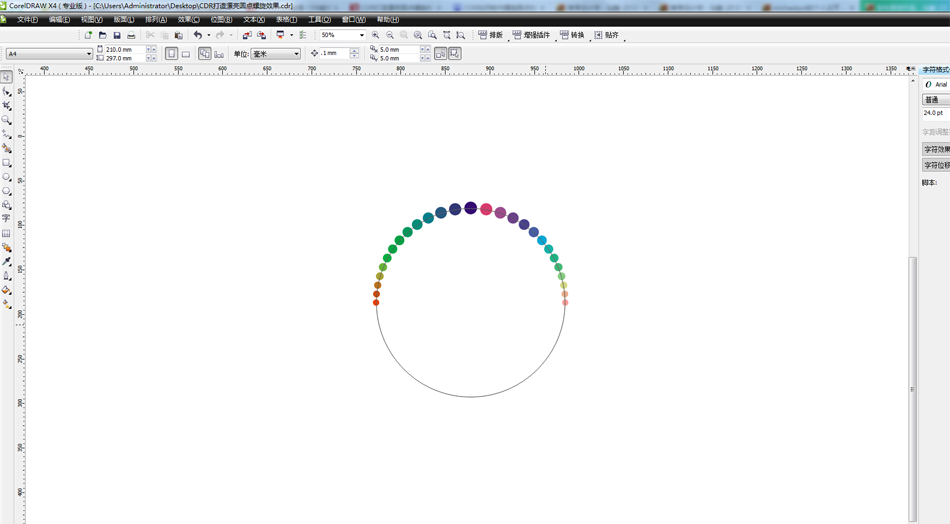
Task: Click the Save icon in toolbar
Action: tap(117, 35)
